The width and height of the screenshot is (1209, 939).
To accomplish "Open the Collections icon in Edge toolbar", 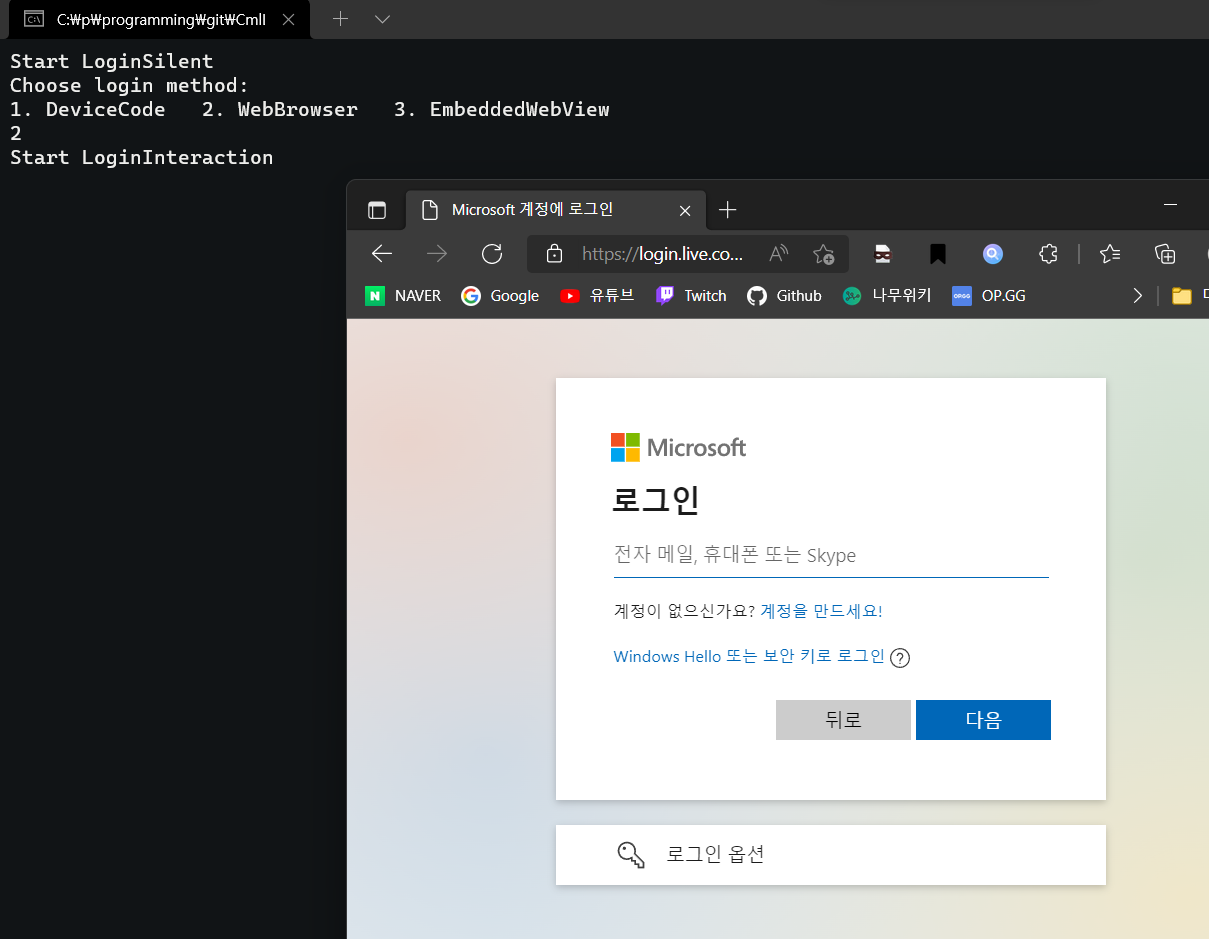I will click(1165, 254).
